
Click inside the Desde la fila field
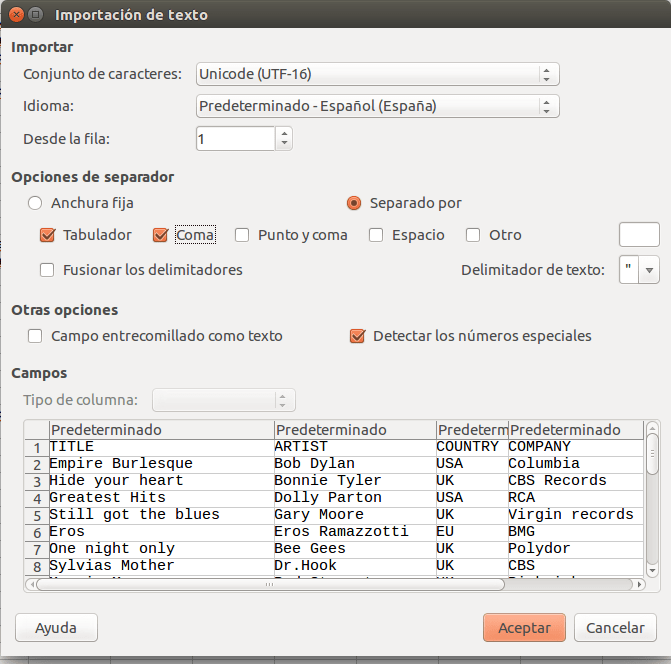235,139
